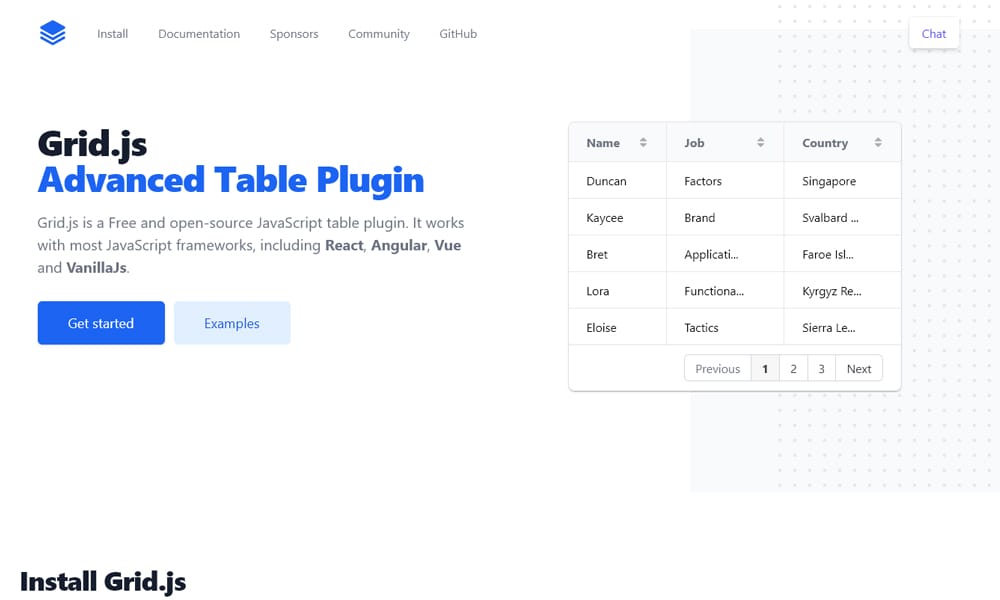Sort table by Job column arrows

(760, 143)
